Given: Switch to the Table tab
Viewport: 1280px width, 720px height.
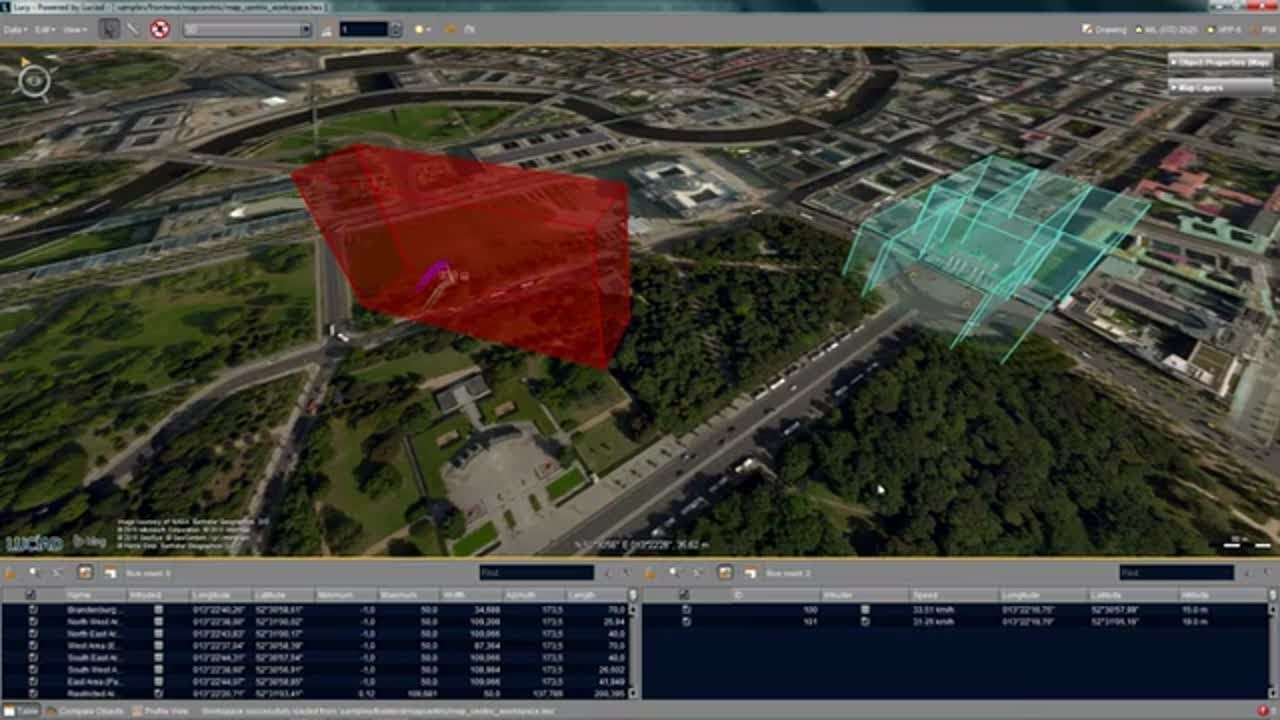Looking at the screenshot, I should (21, 711).
